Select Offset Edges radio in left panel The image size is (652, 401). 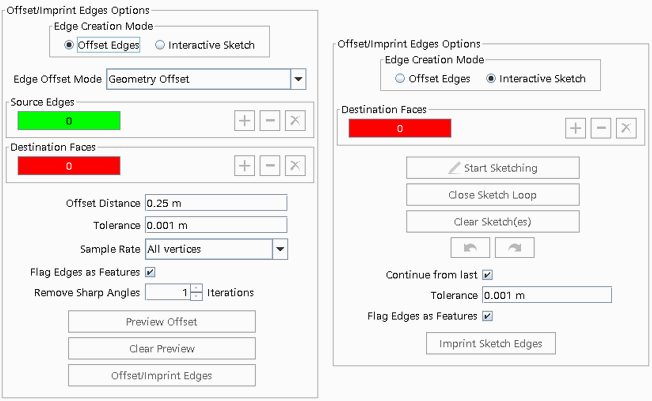coord(69,45)
